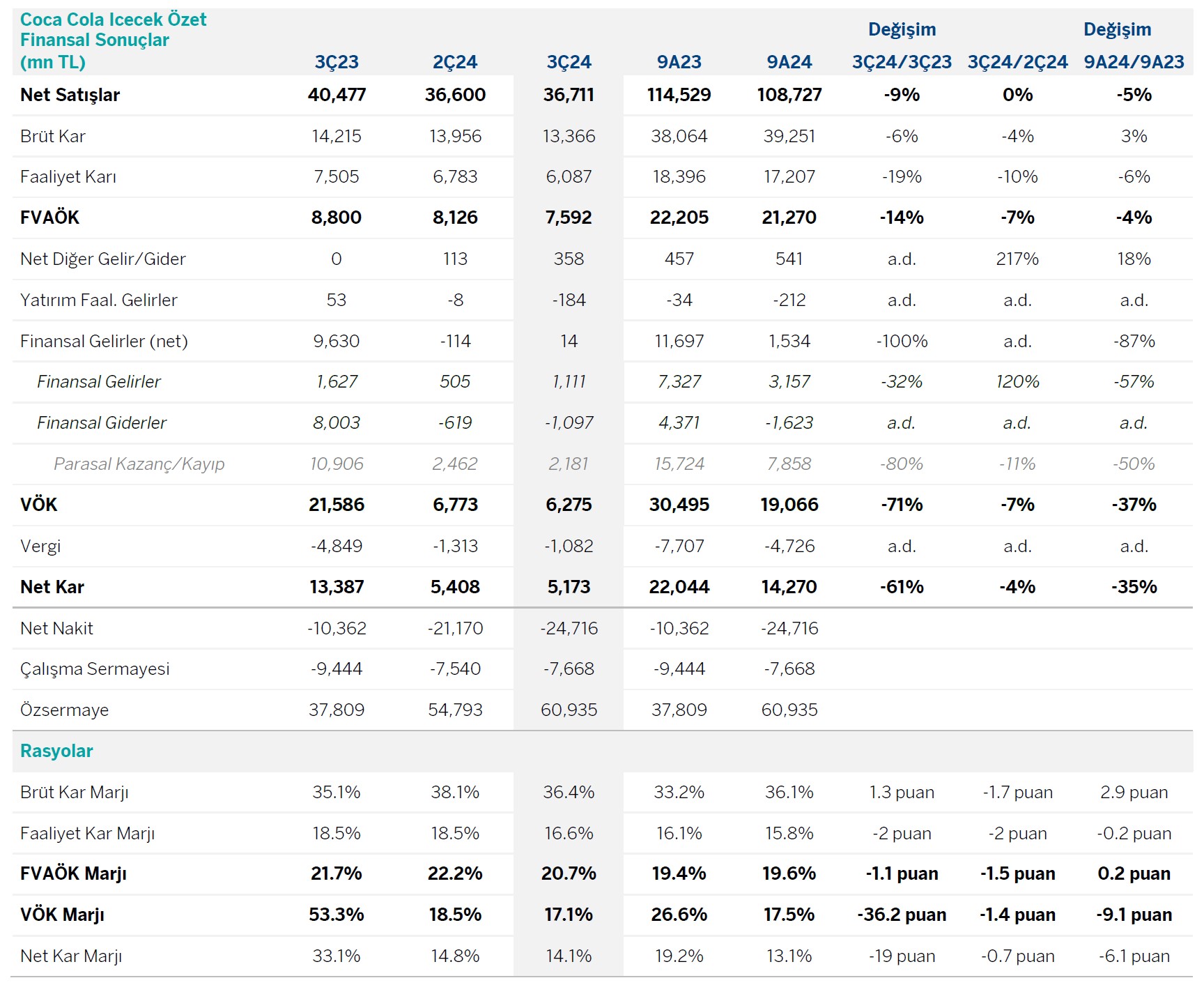Image resolution: width=1204 pixels, height=985 pixels.
Task: Click the 3Ç23 column header
Action: click(x=337, y=62)
